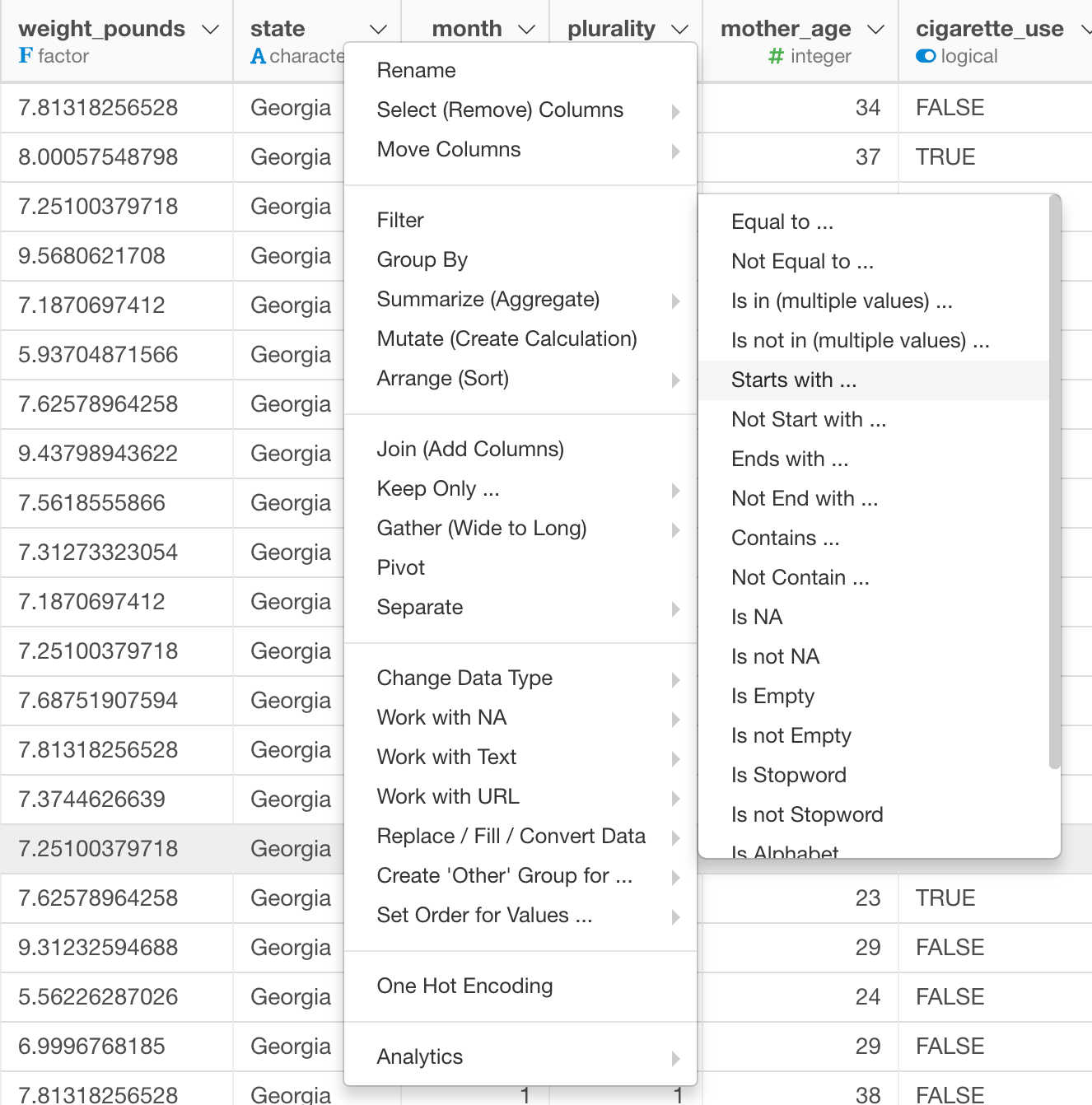Click the character type icon under state

[258, 56]
